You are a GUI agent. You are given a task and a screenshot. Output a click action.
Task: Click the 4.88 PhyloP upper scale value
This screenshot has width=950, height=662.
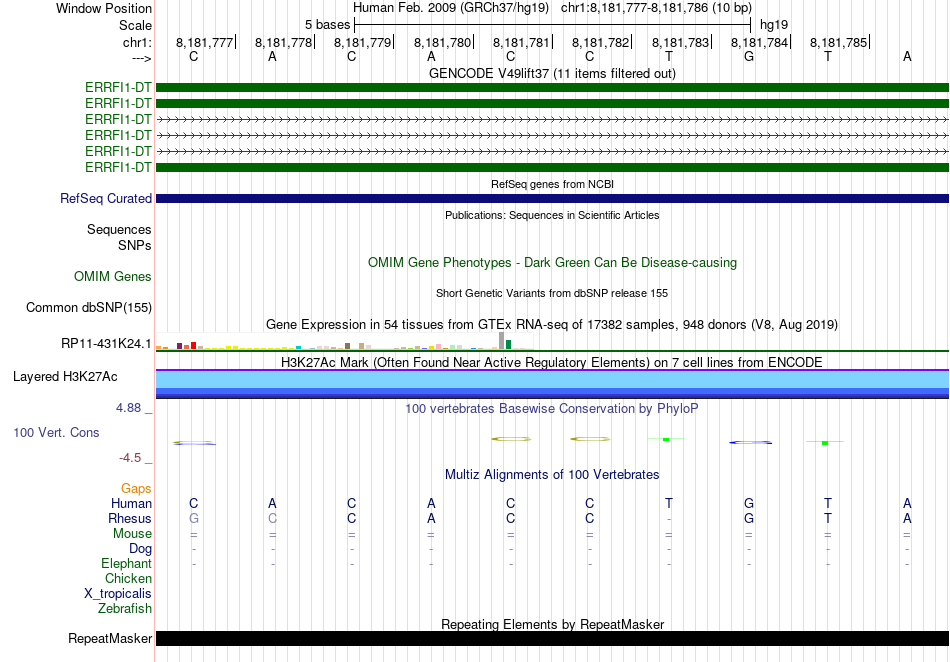click(x=128, y=408)
